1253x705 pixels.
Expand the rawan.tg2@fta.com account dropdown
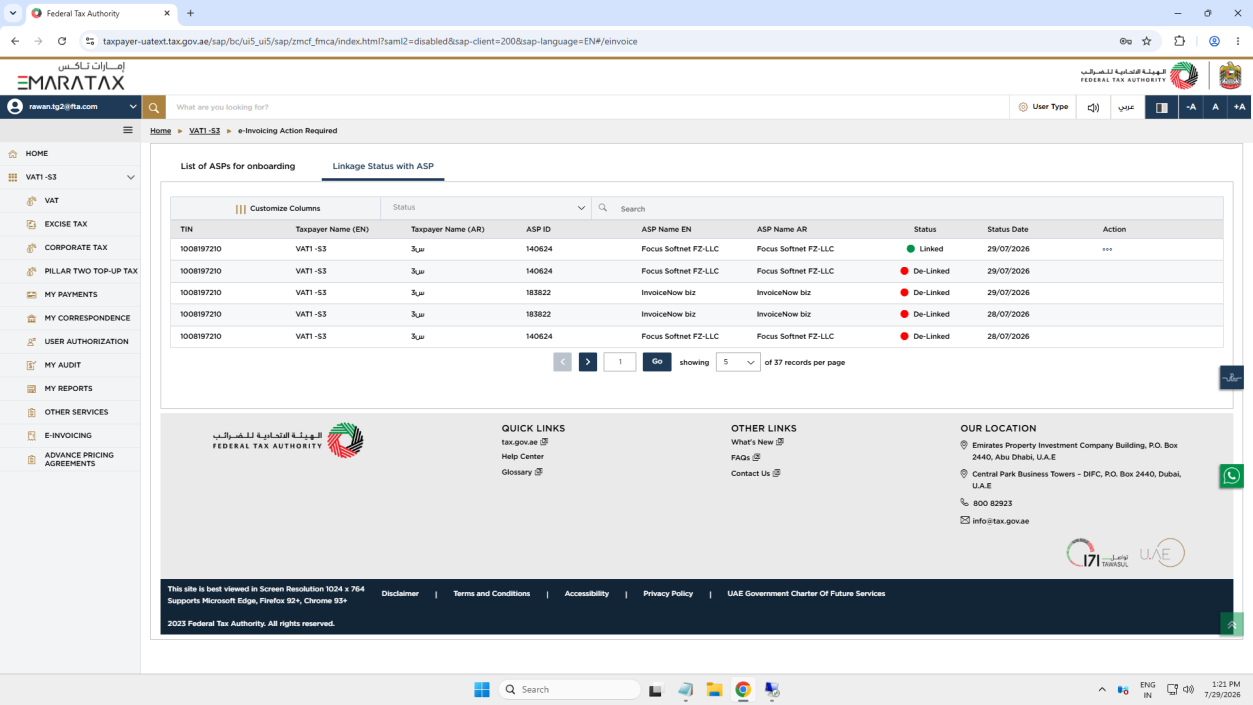(x=70, y=107)
